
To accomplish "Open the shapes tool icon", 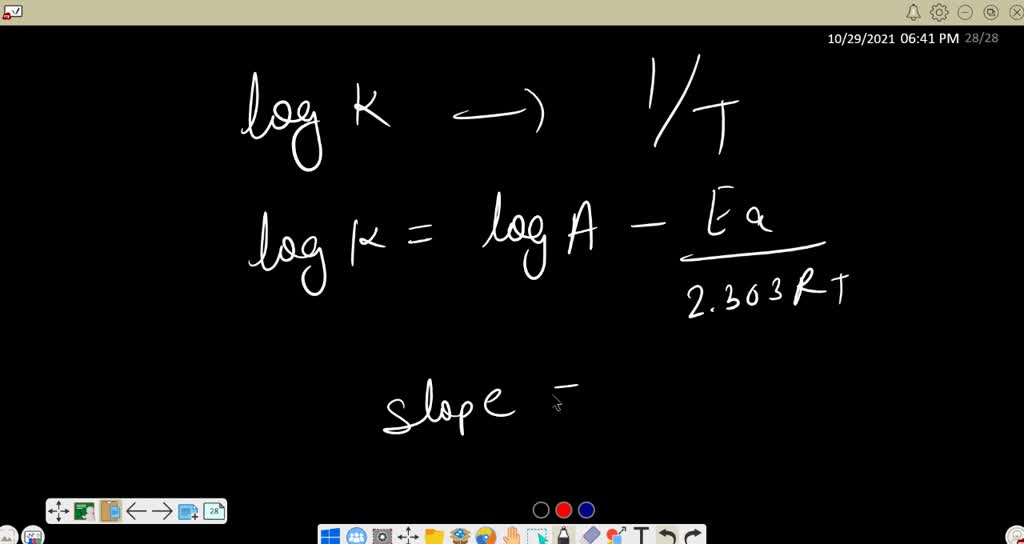I will click(x=616, y=536).
